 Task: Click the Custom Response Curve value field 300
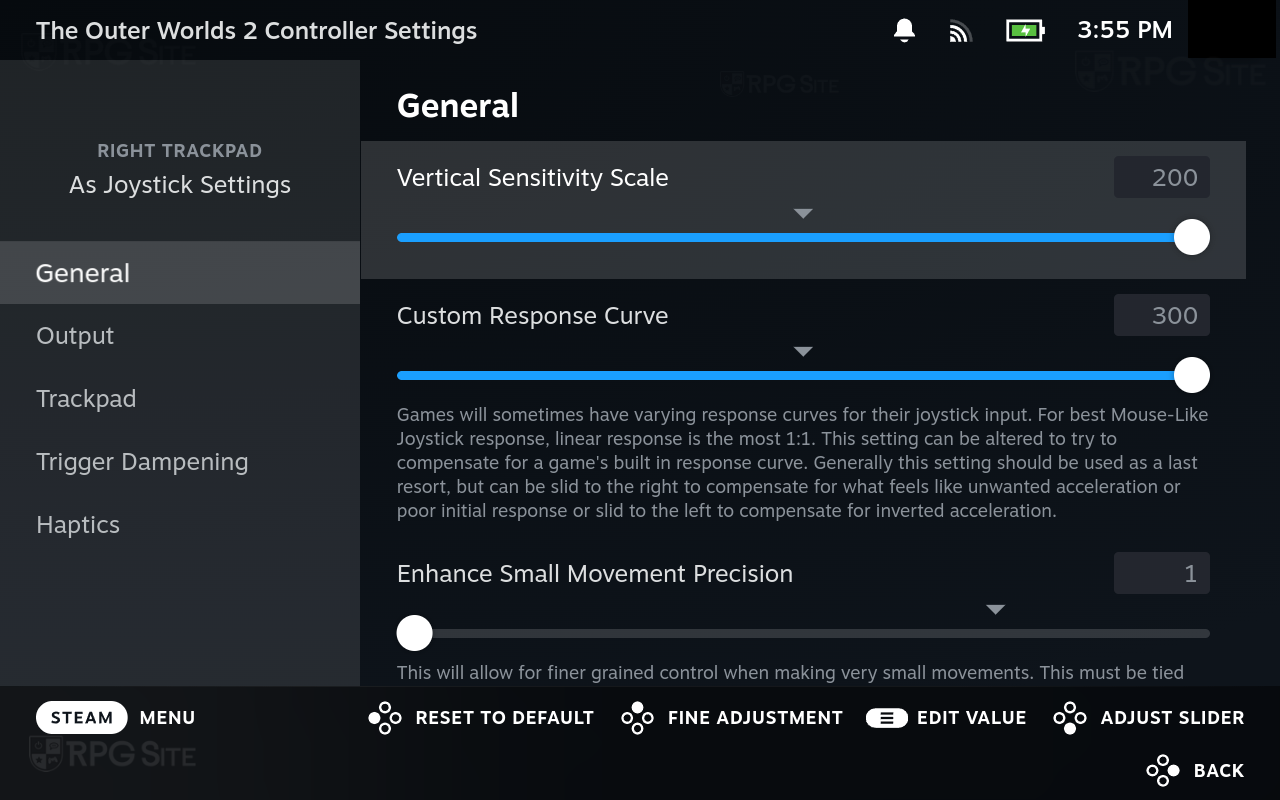click(x=1162, y=316)
